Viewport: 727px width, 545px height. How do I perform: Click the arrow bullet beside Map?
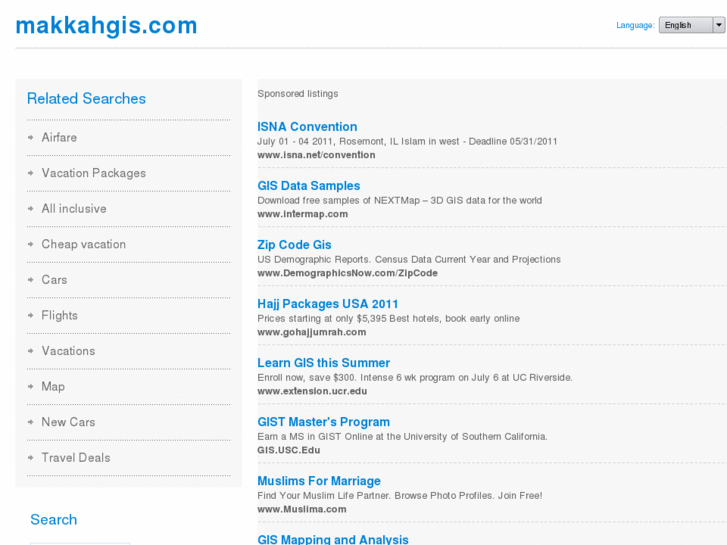pyautogui.click(x=31, y=387)
